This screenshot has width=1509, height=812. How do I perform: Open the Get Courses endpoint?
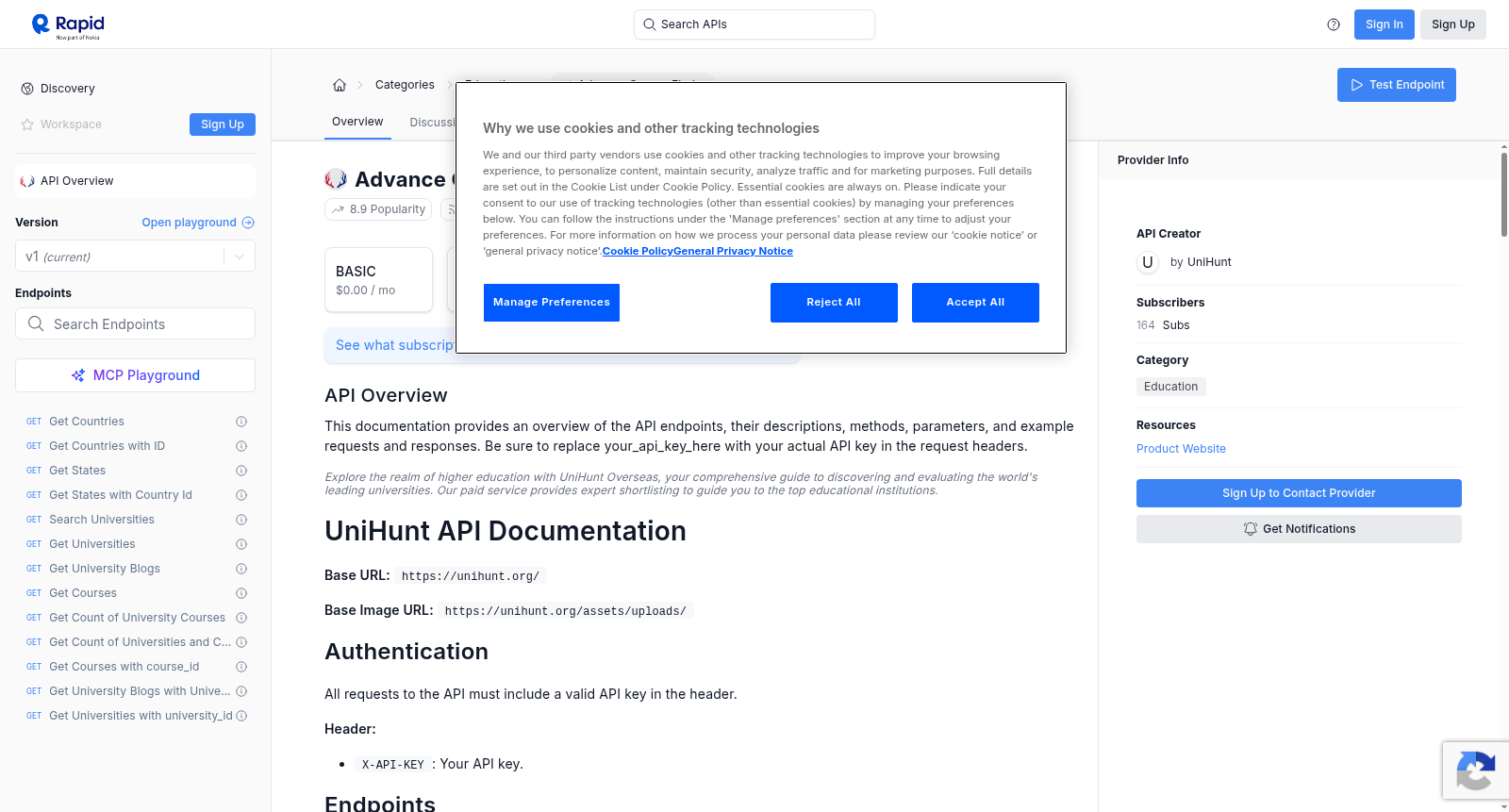pos(83,593)
